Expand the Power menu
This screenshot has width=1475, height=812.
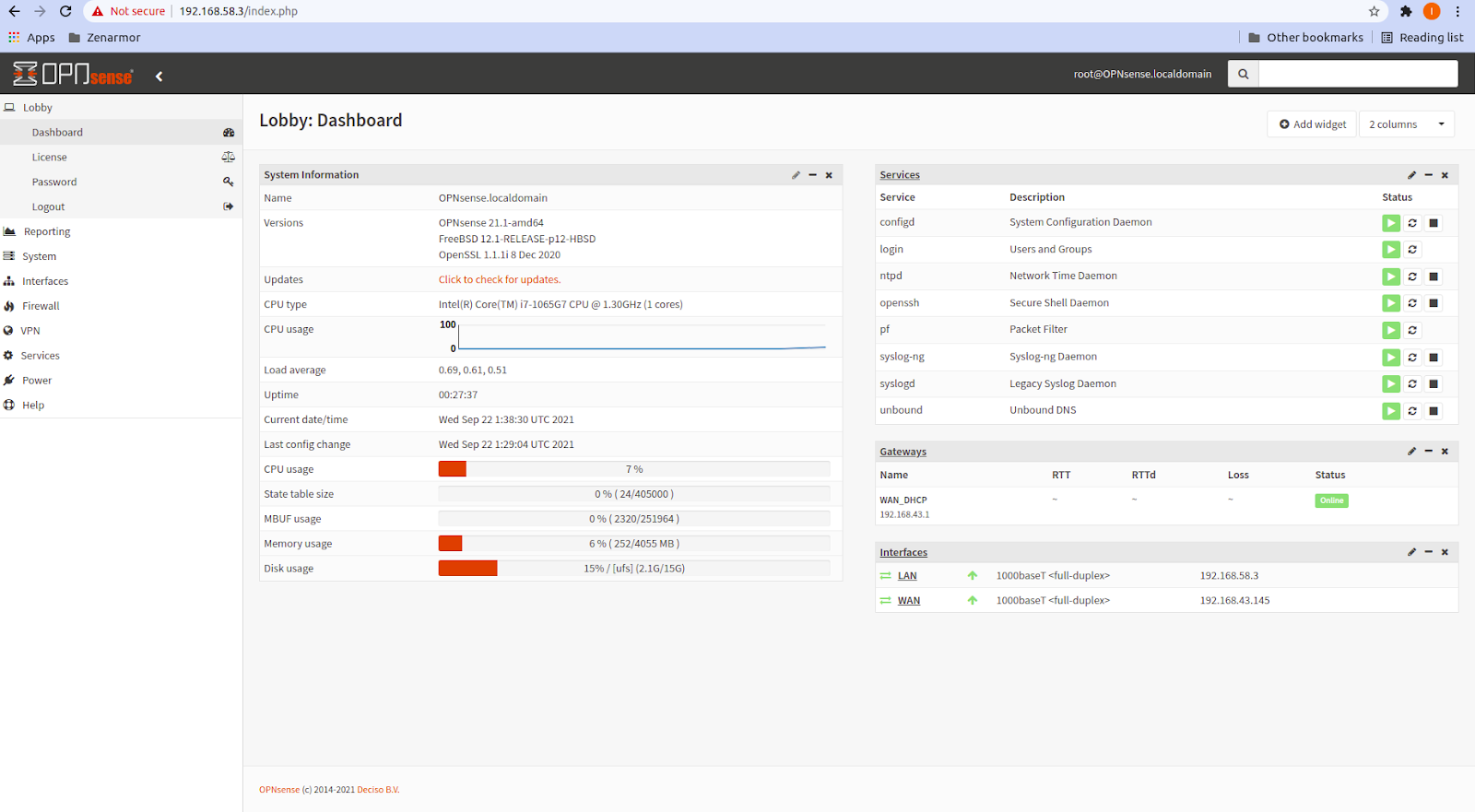click(121, 381)
